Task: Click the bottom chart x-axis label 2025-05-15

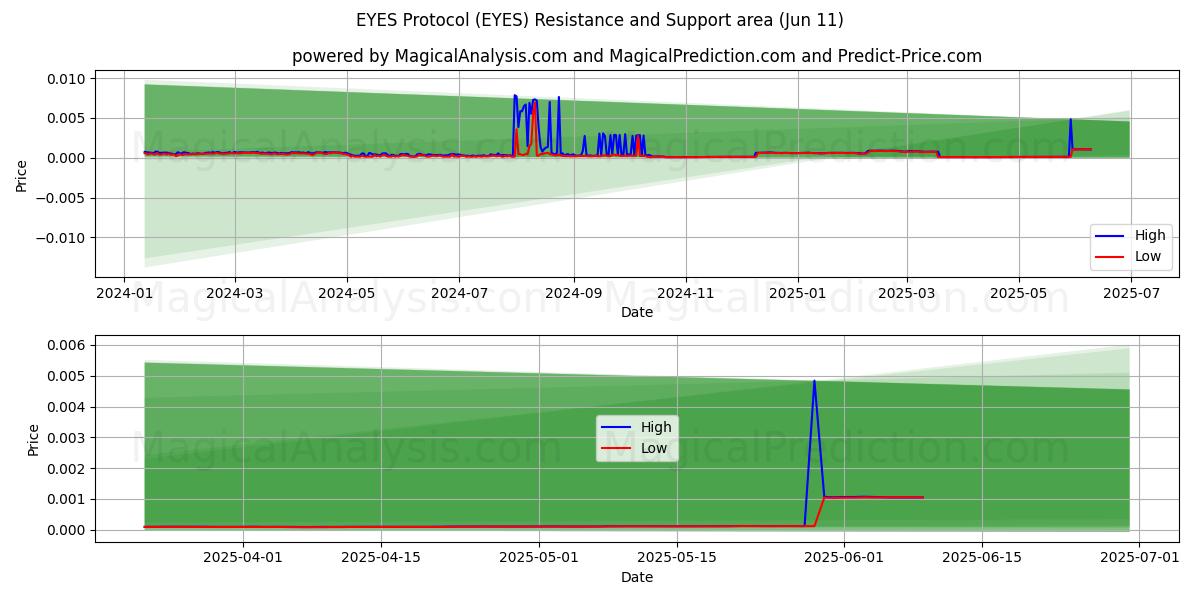Action: point(677,559)
